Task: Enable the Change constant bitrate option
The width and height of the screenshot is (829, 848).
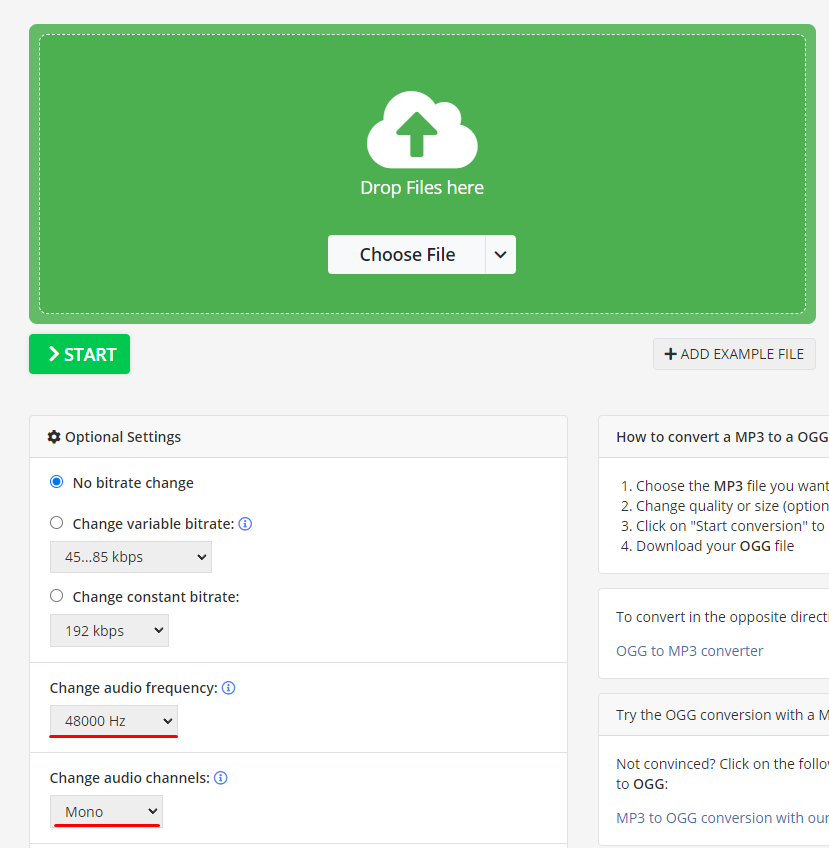Action: click(x=56, y=596)
